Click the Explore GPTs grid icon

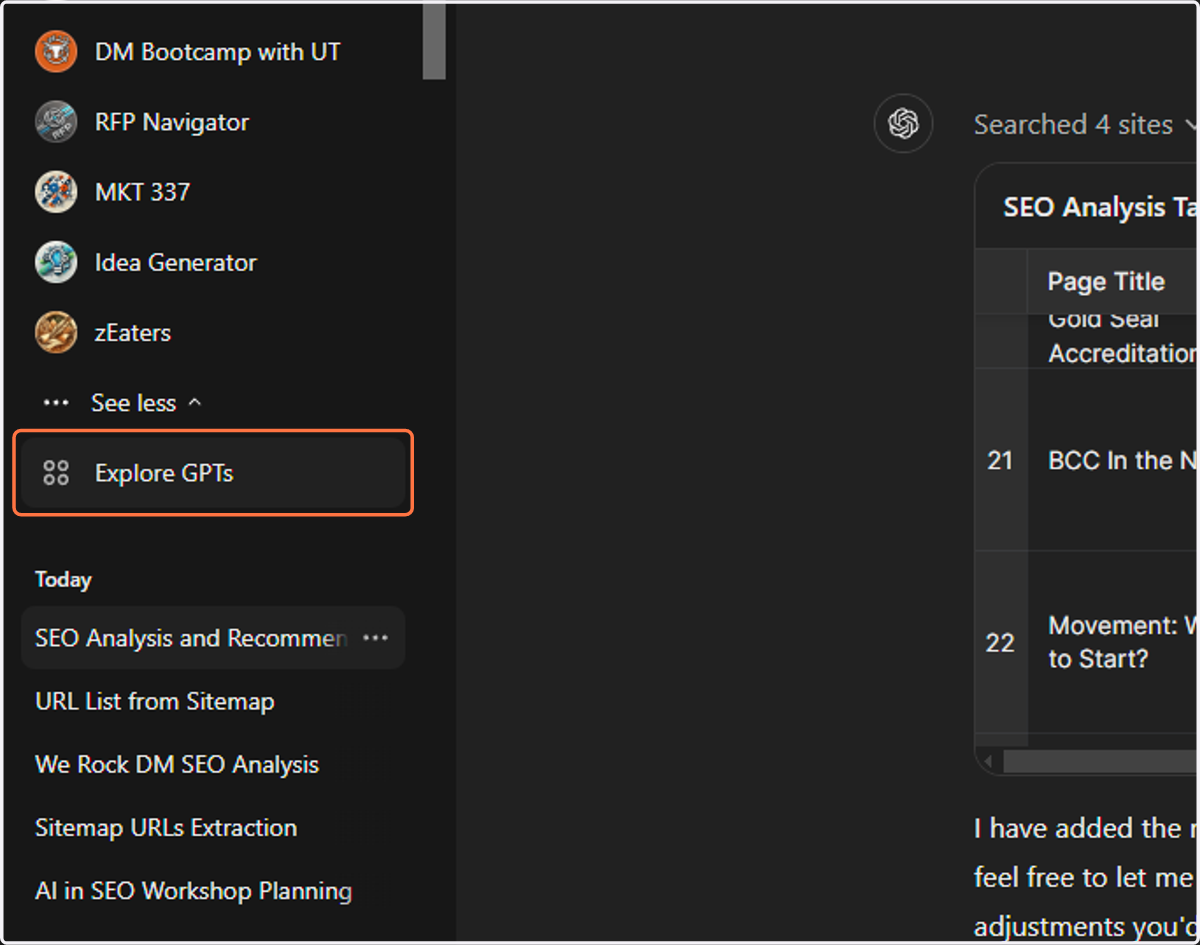pyautogui.click(x=56, y=473)
